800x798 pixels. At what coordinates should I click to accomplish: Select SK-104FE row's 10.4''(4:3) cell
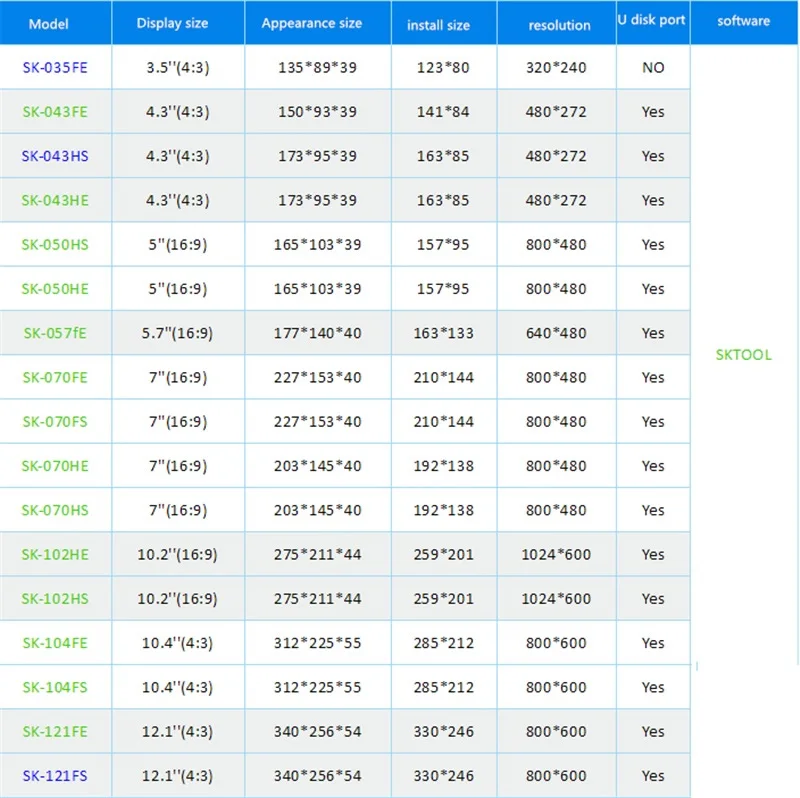[x=177, y=643]
